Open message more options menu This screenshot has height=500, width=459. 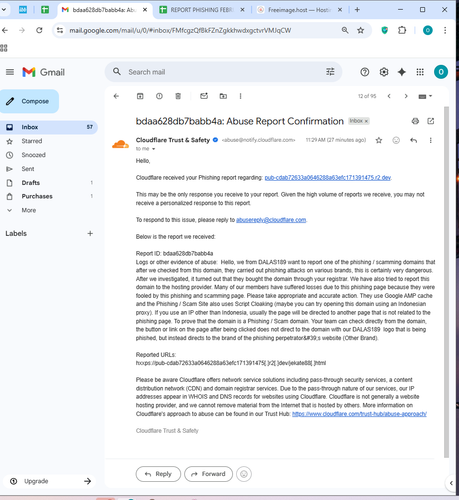(x=430, y=140)
